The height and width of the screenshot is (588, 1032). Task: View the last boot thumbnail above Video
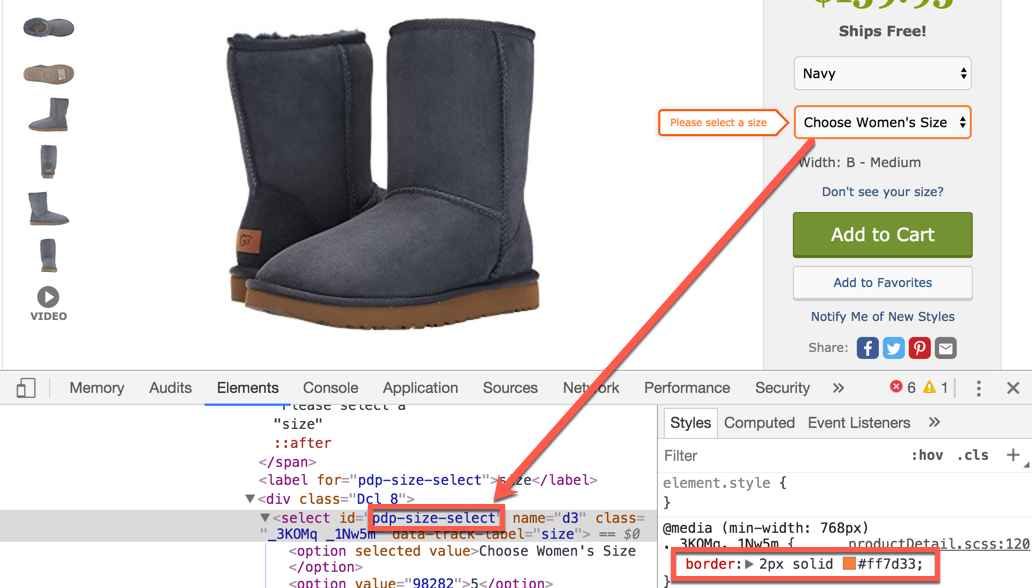click(48, 255)
